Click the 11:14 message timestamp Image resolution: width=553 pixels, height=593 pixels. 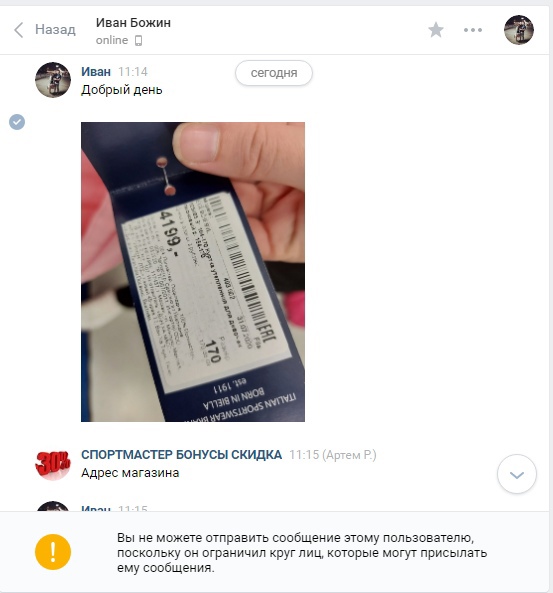pos(133,71)
